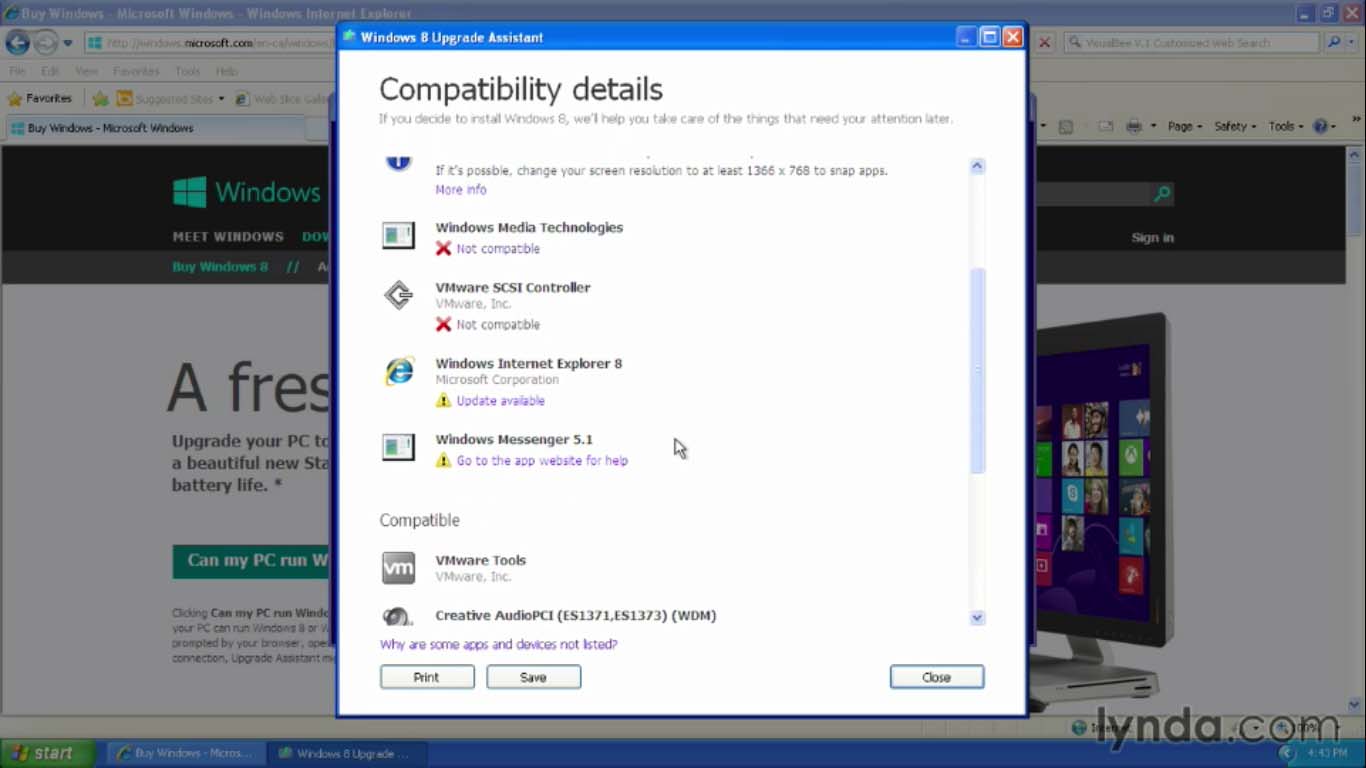The height and width of the screenshot is (768, 1366).
Task: Click the Compatible section heading
Action: pos(419,521)
